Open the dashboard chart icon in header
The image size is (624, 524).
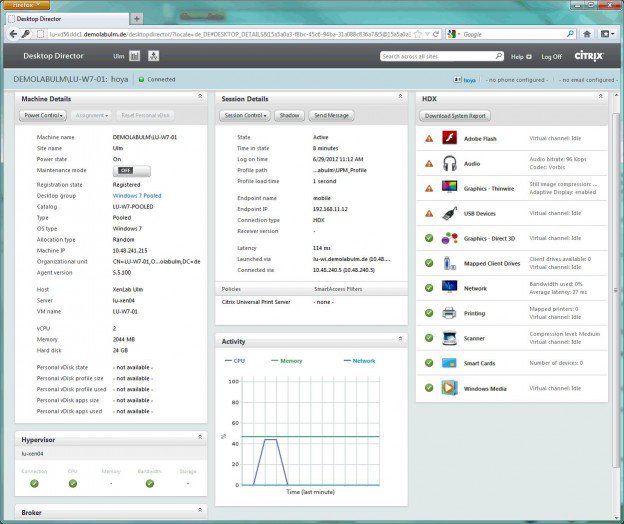135,56
